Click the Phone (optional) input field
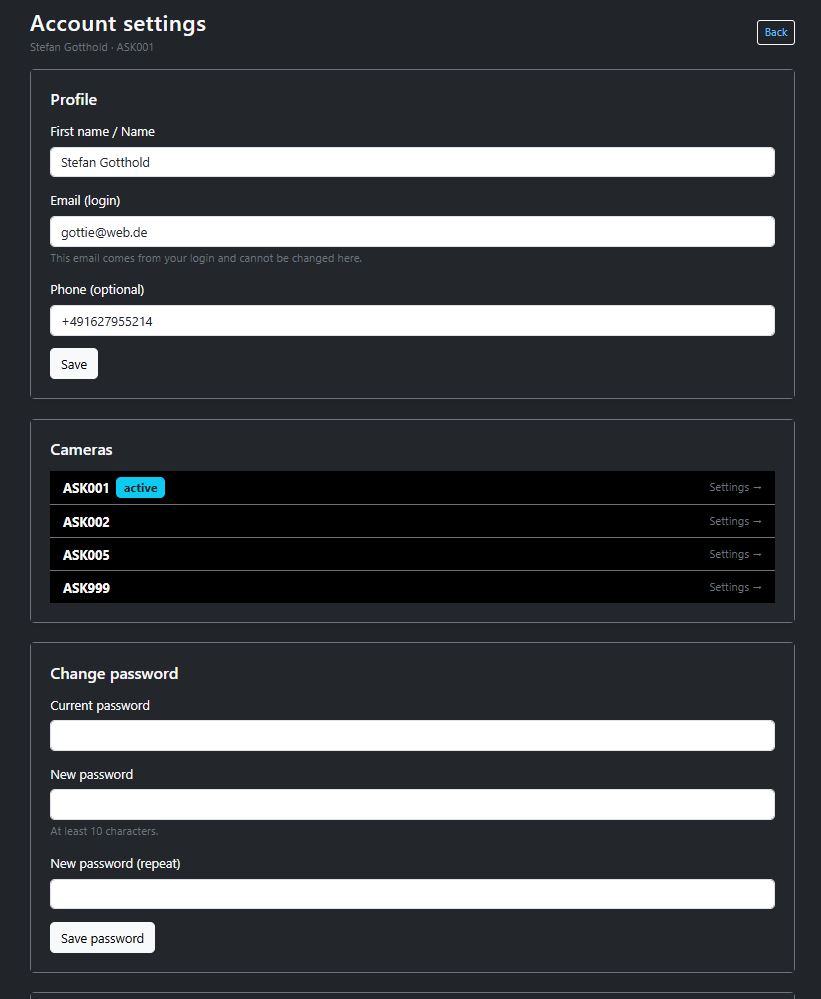The height and width of the screenshot is (999, 821). coord(412,320)
